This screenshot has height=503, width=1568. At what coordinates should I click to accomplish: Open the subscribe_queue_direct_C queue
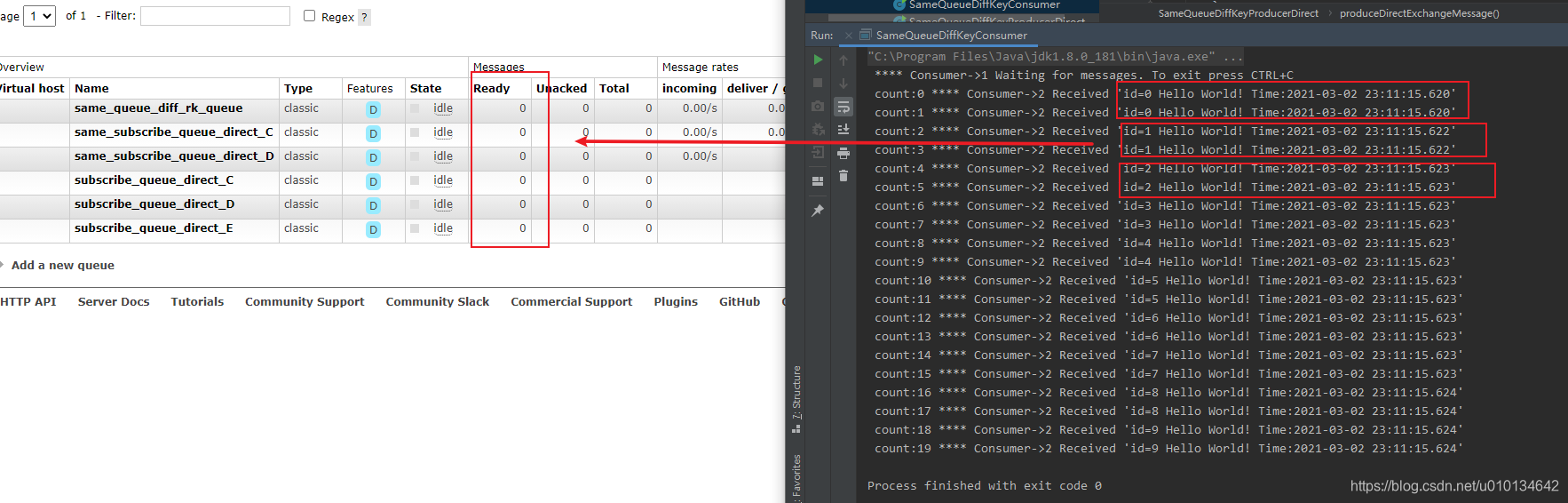click(x=154, y=180)
